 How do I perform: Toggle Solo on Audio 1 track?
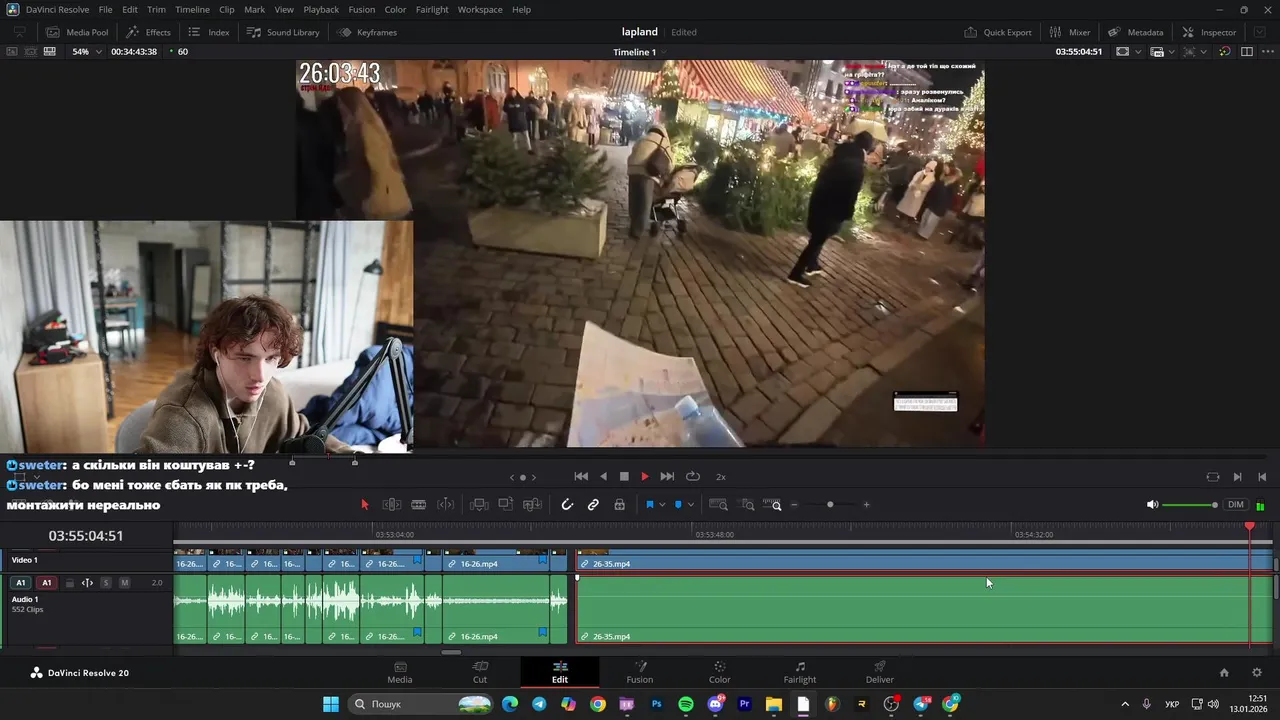coord(106,583)
